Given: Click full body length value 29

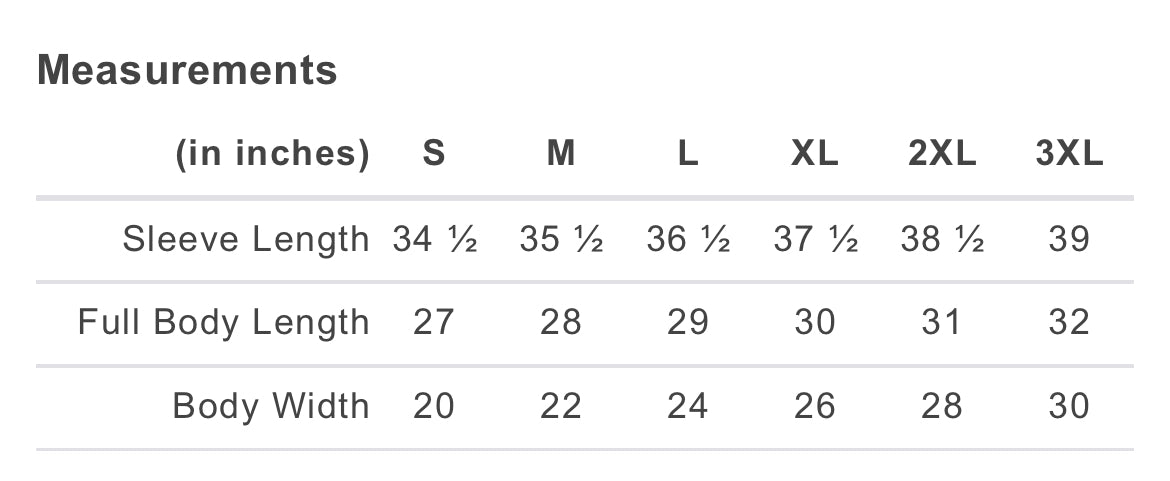Looking at the screenshot, I should (x=688, y=322).
